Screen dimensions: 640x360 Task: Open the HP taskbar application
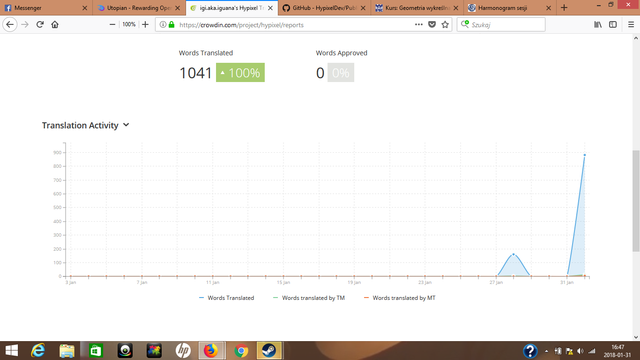click(x=183, y=351)
